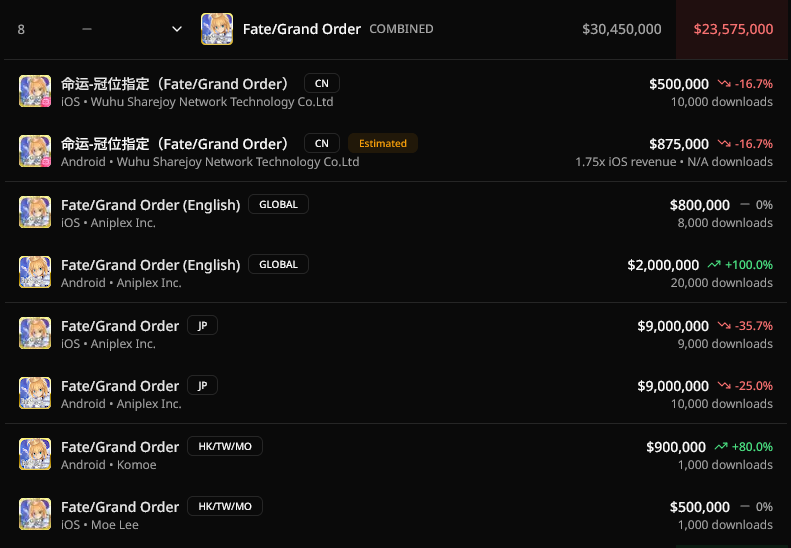This screenshot has height=548, width=791.
Task: Click the $875,000 revenue value
Action: coord(679,144)
